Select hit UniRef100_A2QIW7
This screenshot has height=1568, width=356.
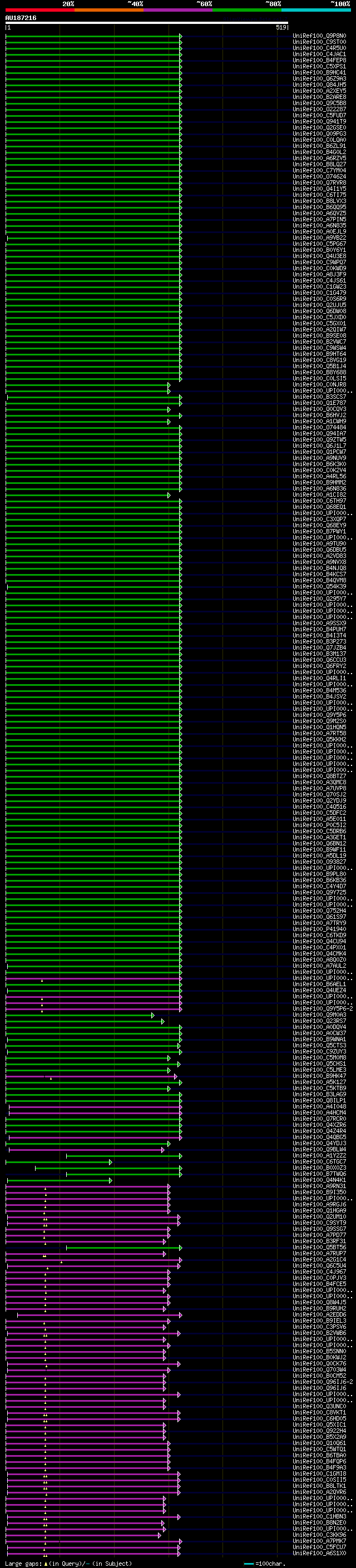coord(319,330)
